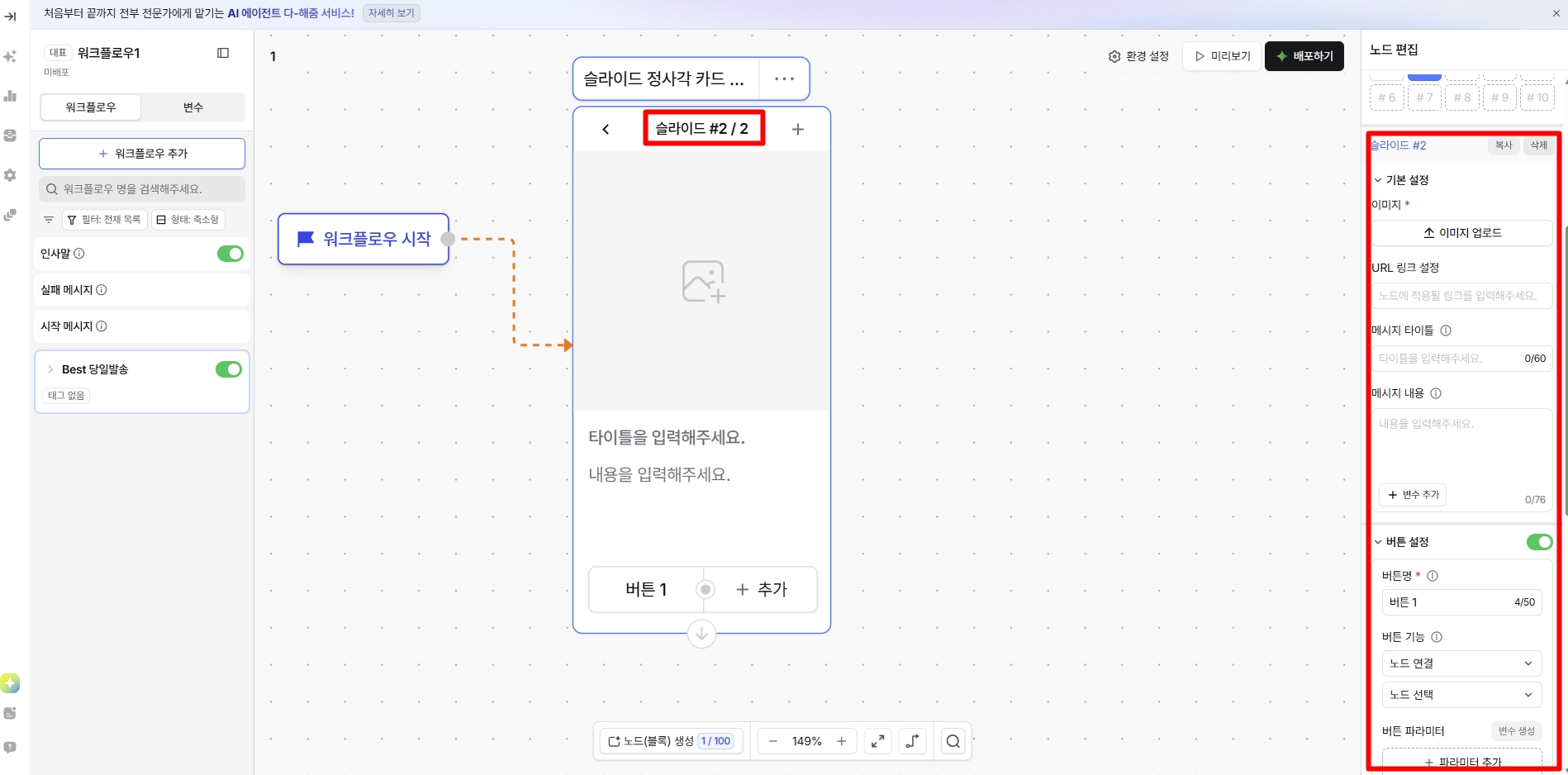This screenshot has width=1568, height=775.
Task: Click 워크플로우 추가 button
Action: [x=142, y=154]
